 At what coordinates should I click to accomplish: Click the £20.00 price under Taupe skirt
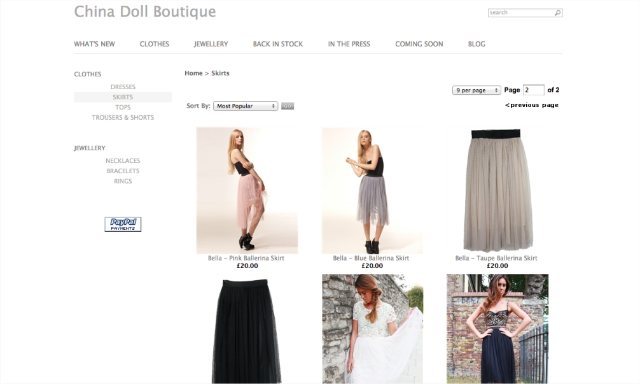point(498,266)
